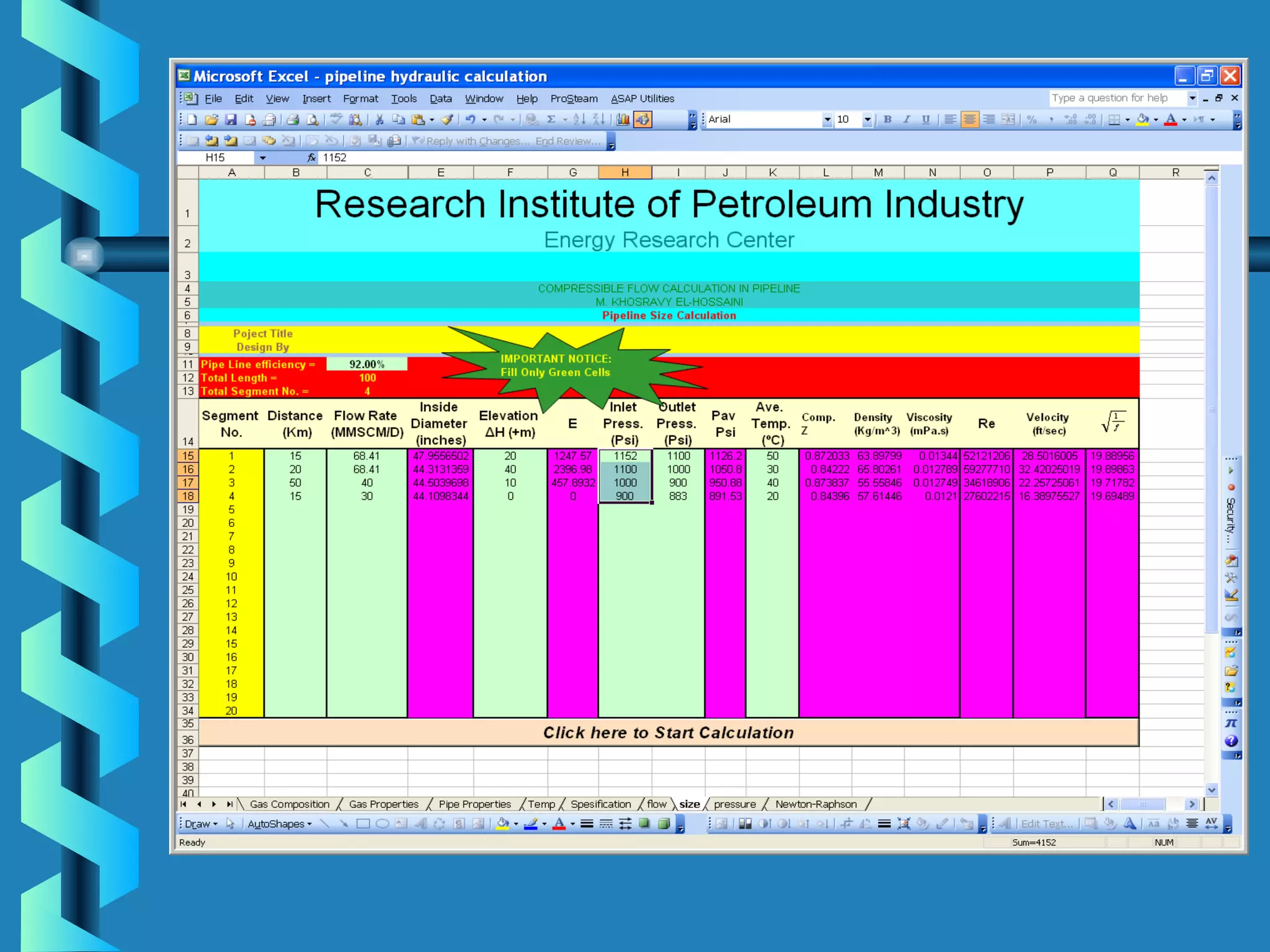The image size is (1270, 952).
Task: Open the AutoShapes menu button
Action: pyautogui.click(x=279, y=824)
